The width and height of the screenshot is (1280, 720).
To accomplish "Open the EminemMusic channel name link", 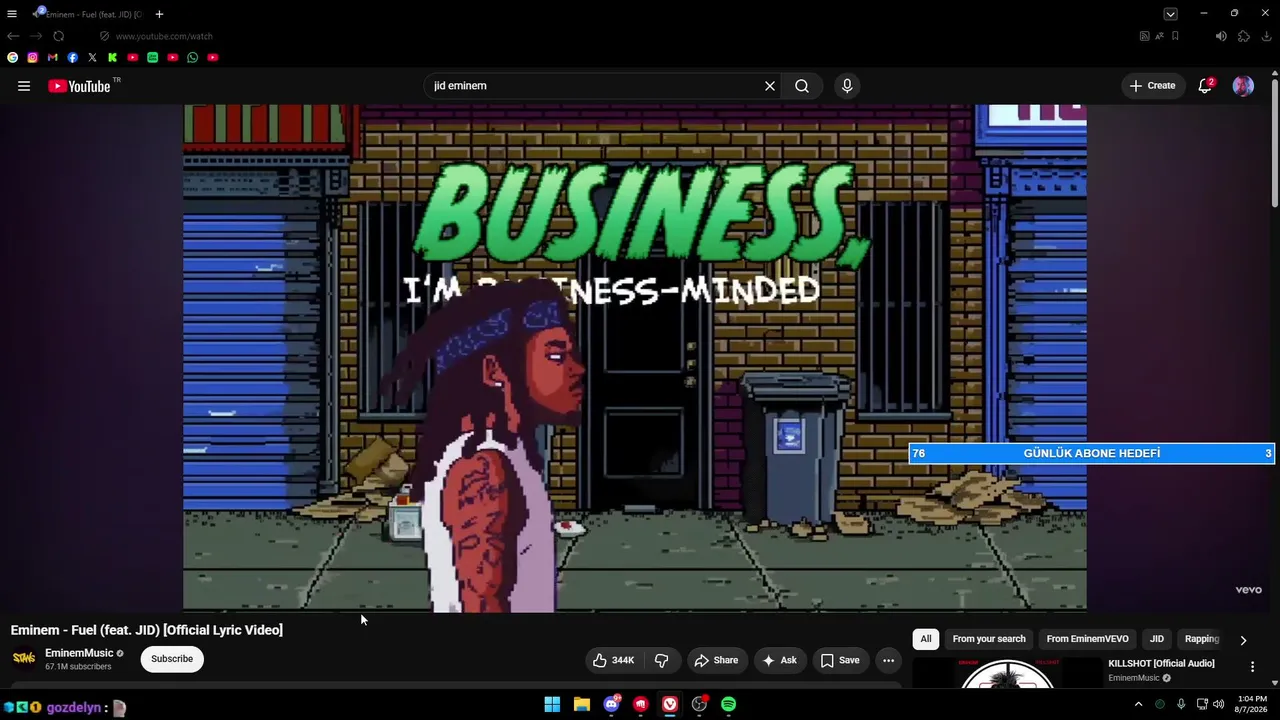I will [79, 653].
